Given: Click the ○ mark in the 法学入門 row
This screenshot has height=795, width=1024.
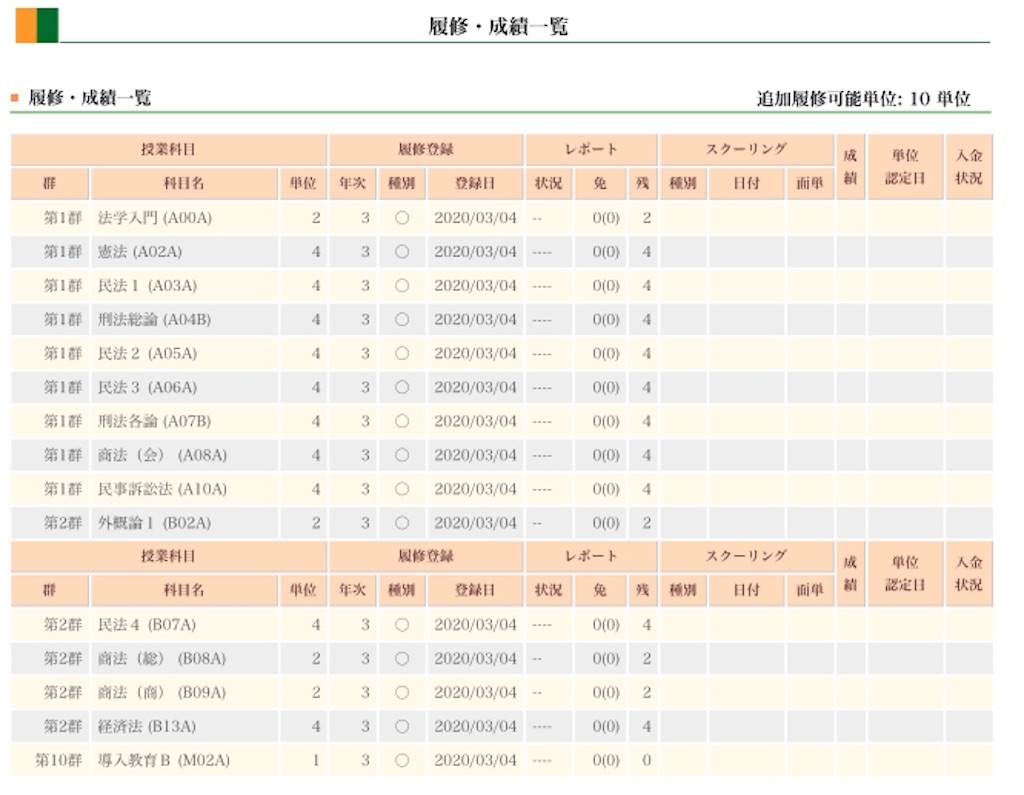Looking at the screenshot, I should [x=402, y=218].
